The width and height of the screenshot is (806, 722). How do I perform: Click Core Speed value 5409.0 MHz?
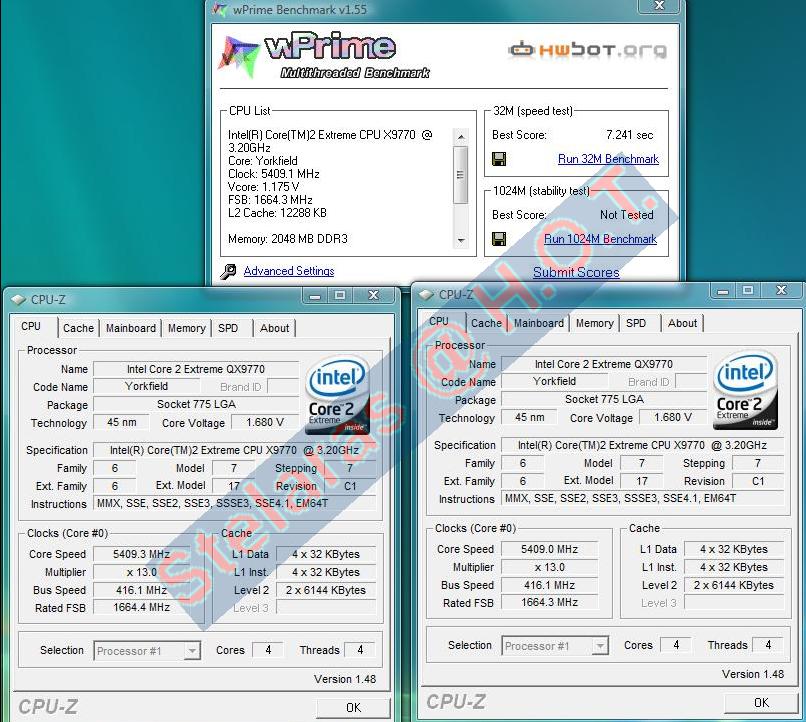(x=549, y=549)
